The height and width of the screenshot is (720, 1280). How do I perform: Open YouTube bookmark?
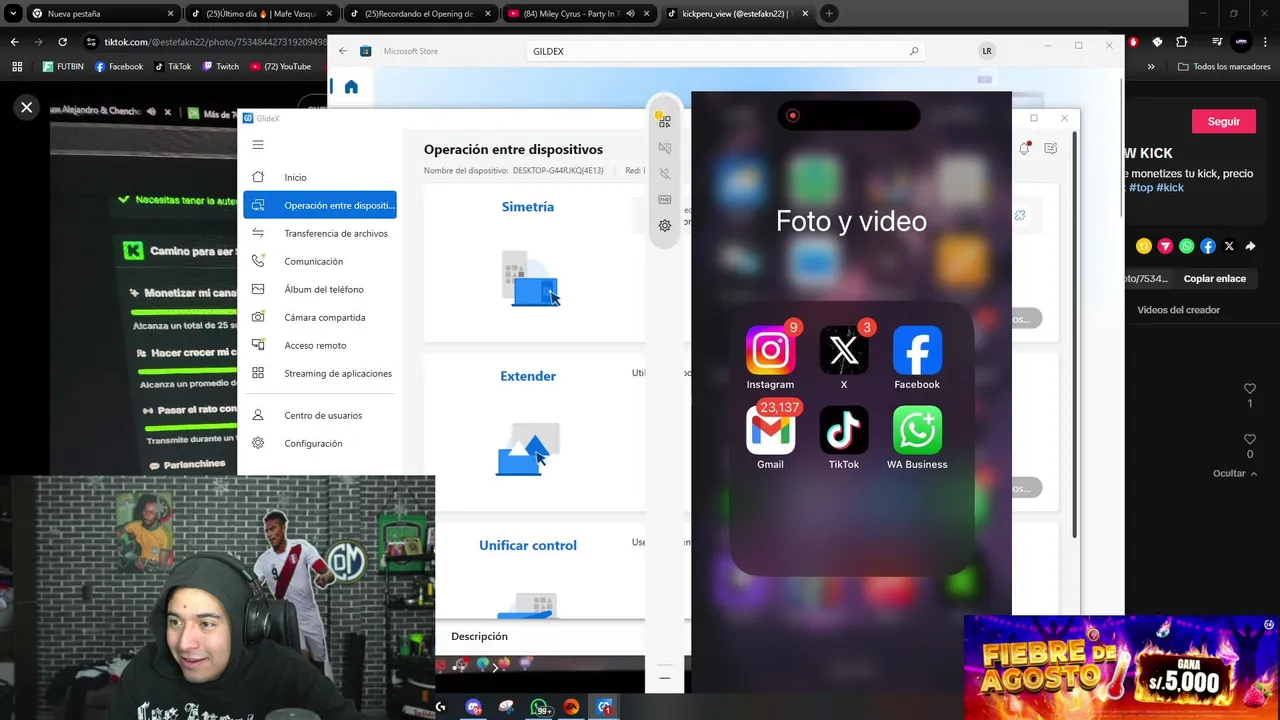tap(281, 67)
